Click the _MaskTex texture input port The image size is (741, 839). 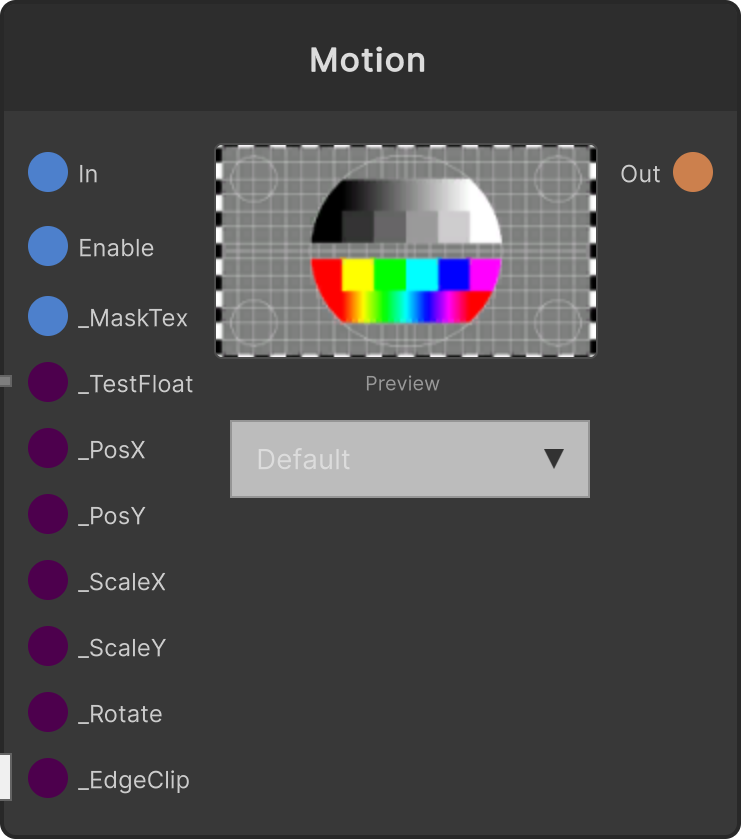48,316
